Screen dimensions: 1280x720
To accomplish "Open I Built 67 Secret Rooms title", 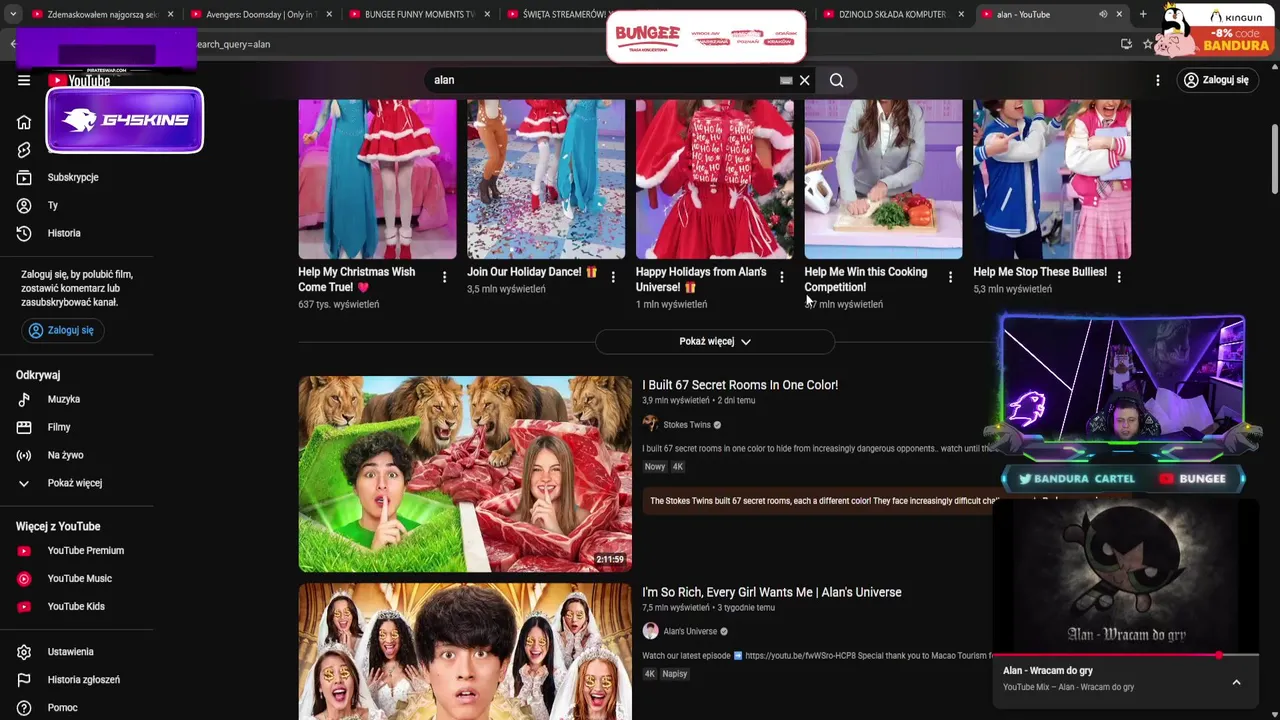I will pyautogui.click(x=740, y=385).
